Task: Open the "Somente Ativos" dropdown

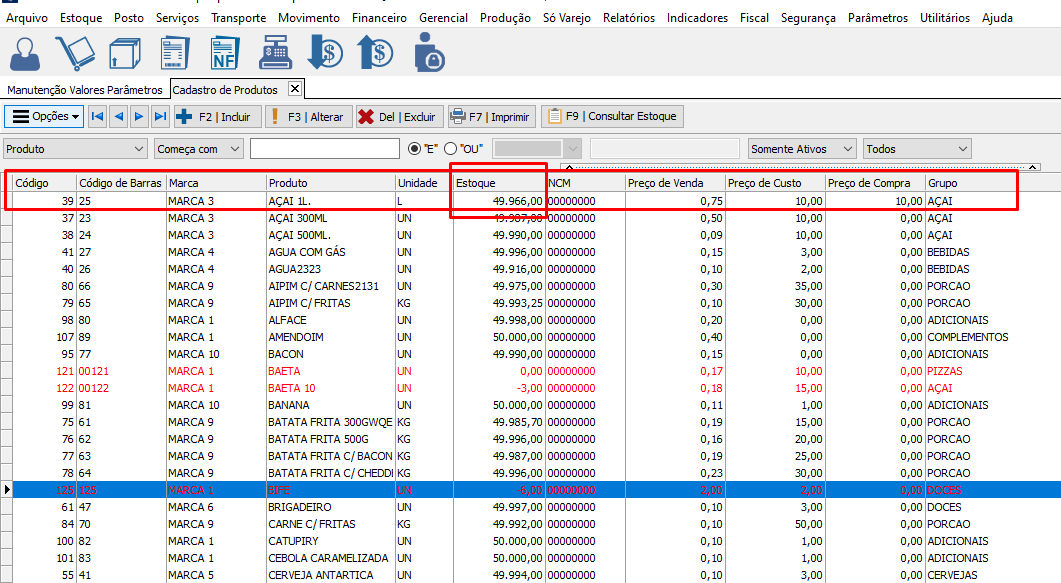Action: click(848, 149)
